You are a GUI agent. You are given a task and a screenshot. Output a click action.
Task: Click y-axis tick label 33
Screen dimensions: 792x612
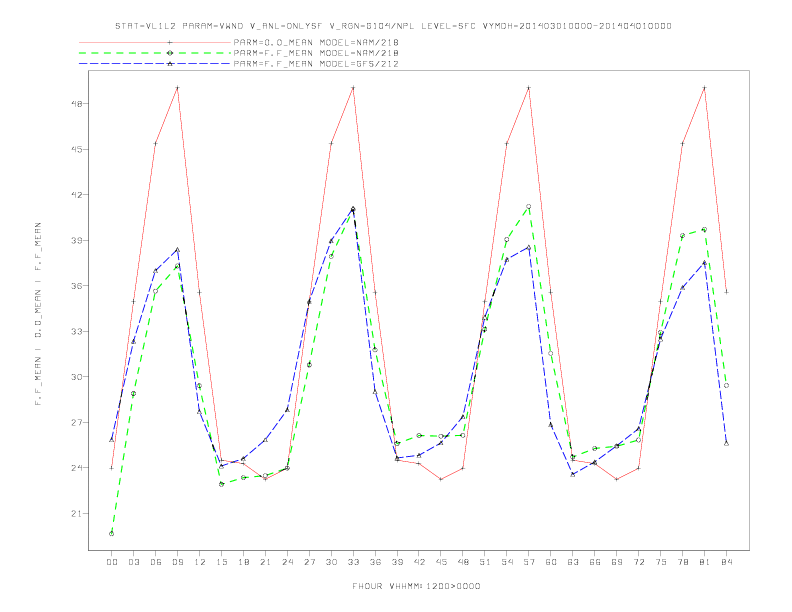pos(77,331)
